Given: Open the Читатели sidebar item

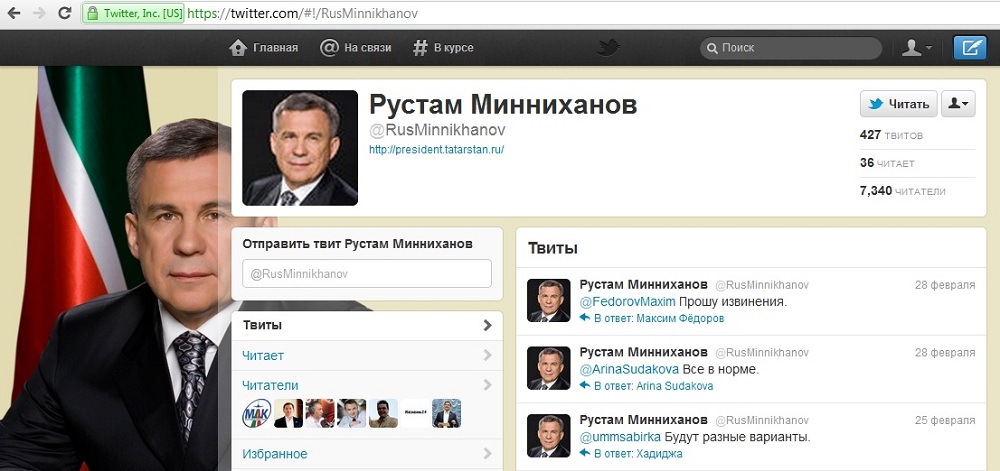Looking at the screenshot, I should click(x=367, y=386).
